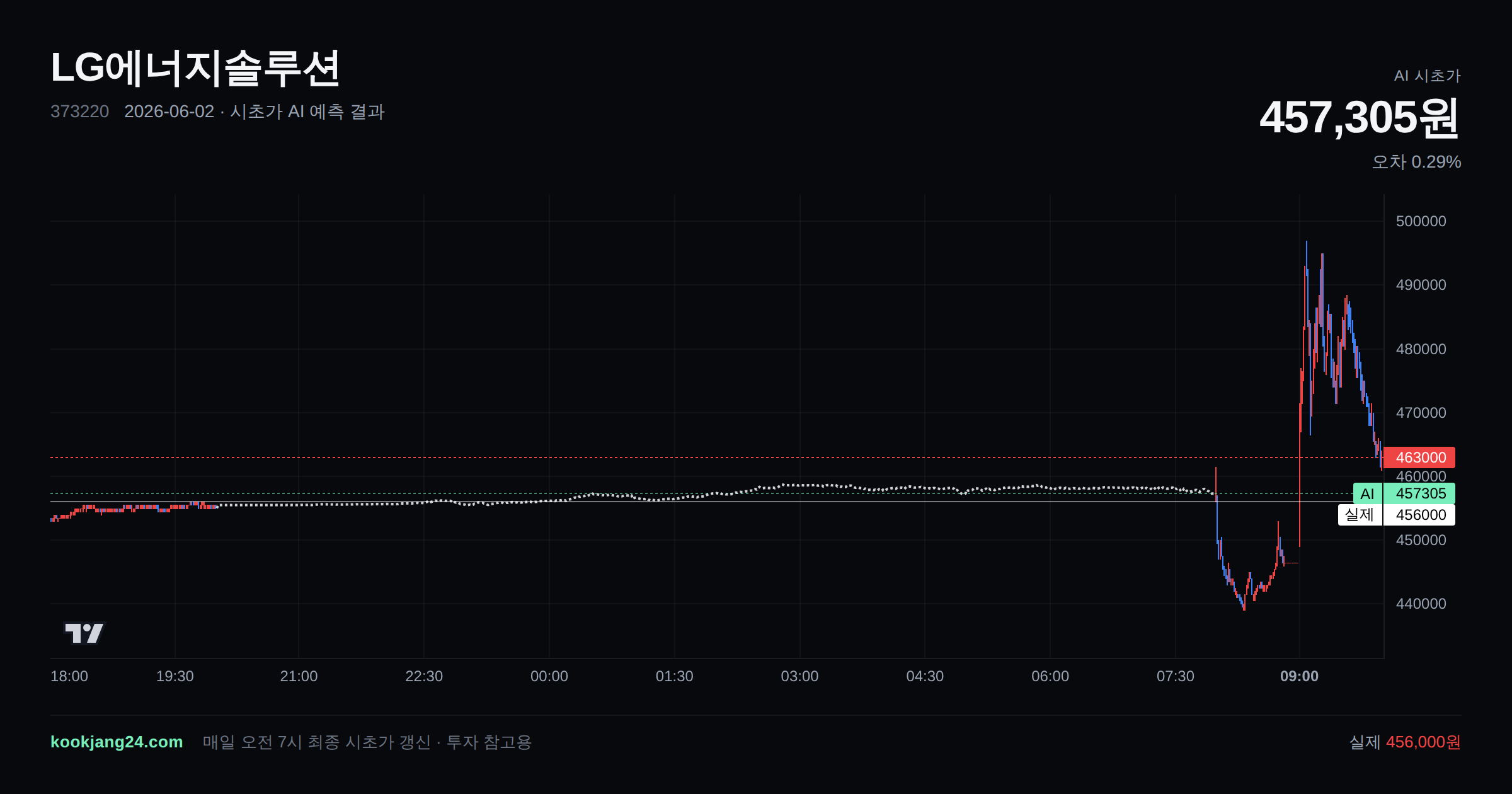Click the 실제 456,000원 footer text
The width and height of the screenshot is (1512, 794).
pyautogui.click(x=1405, y=742)
